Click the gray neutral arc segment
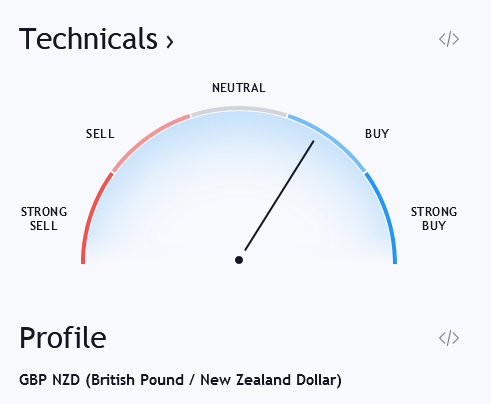 coord(239,109)
